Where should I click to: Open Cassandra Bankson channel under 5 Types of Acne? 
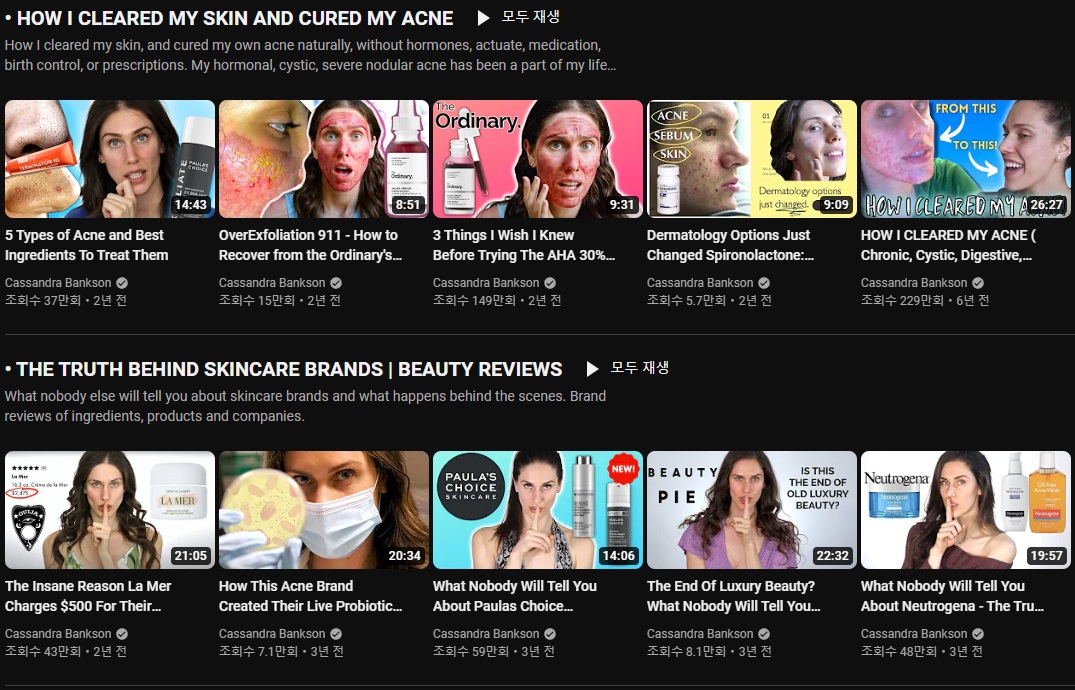pyautogui.click(x=58, y=283)
